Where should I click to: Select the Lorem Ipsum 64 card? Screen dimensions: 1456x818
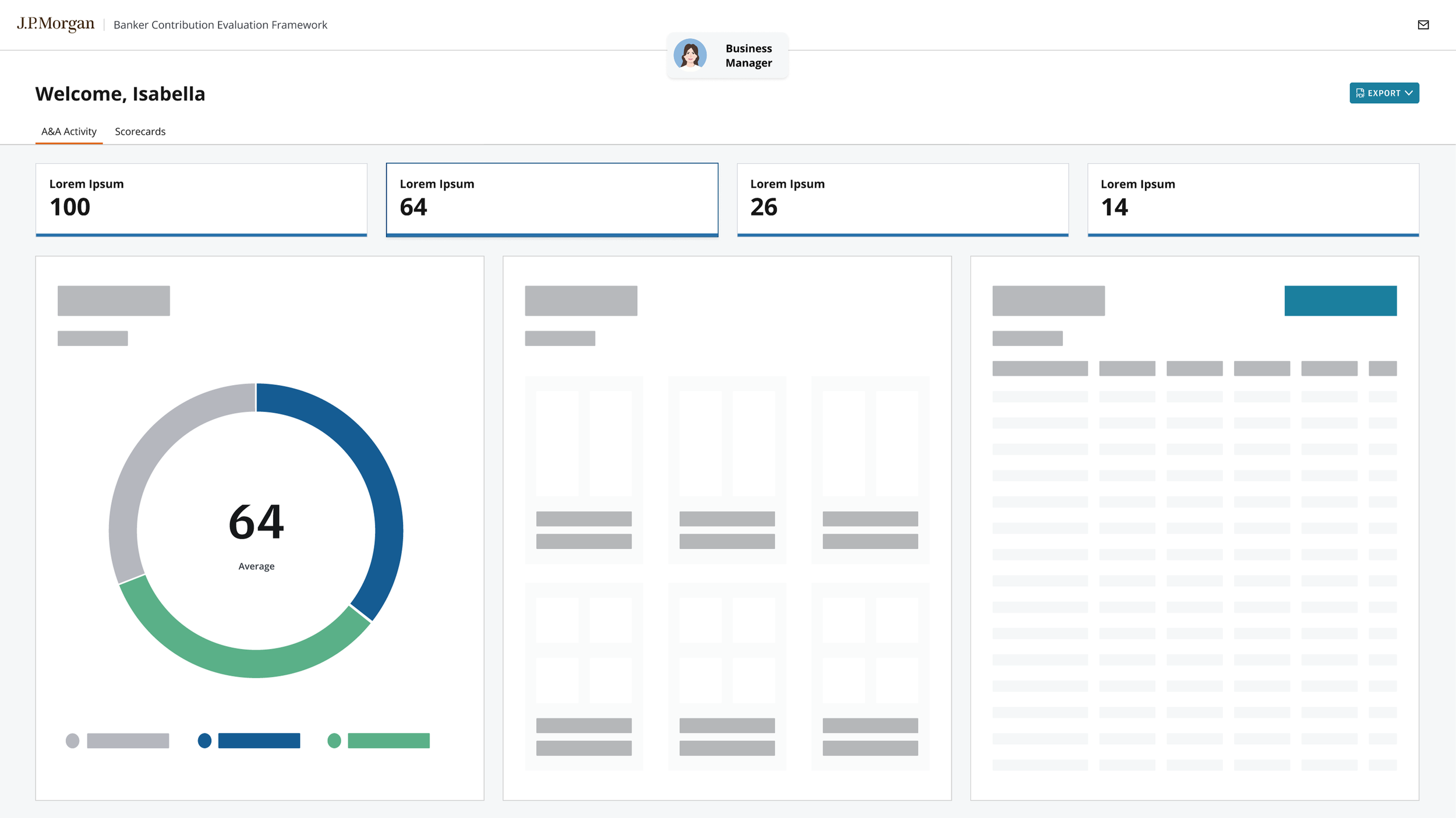click(552, 200)
